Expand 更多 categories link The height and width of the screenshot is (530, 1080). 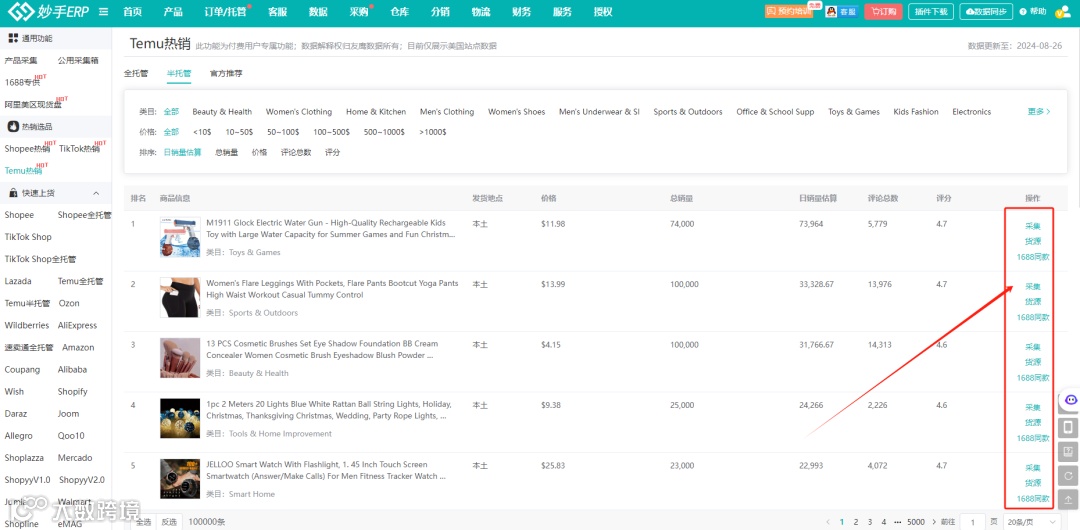1039,112
